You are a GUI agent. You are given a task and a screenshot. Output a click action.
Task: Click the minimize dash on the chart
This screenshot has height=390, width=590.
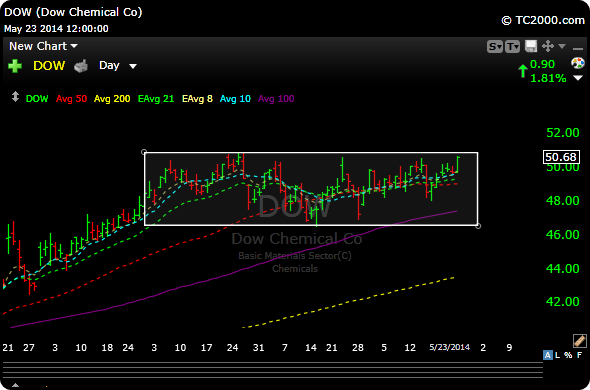point(578,49)
